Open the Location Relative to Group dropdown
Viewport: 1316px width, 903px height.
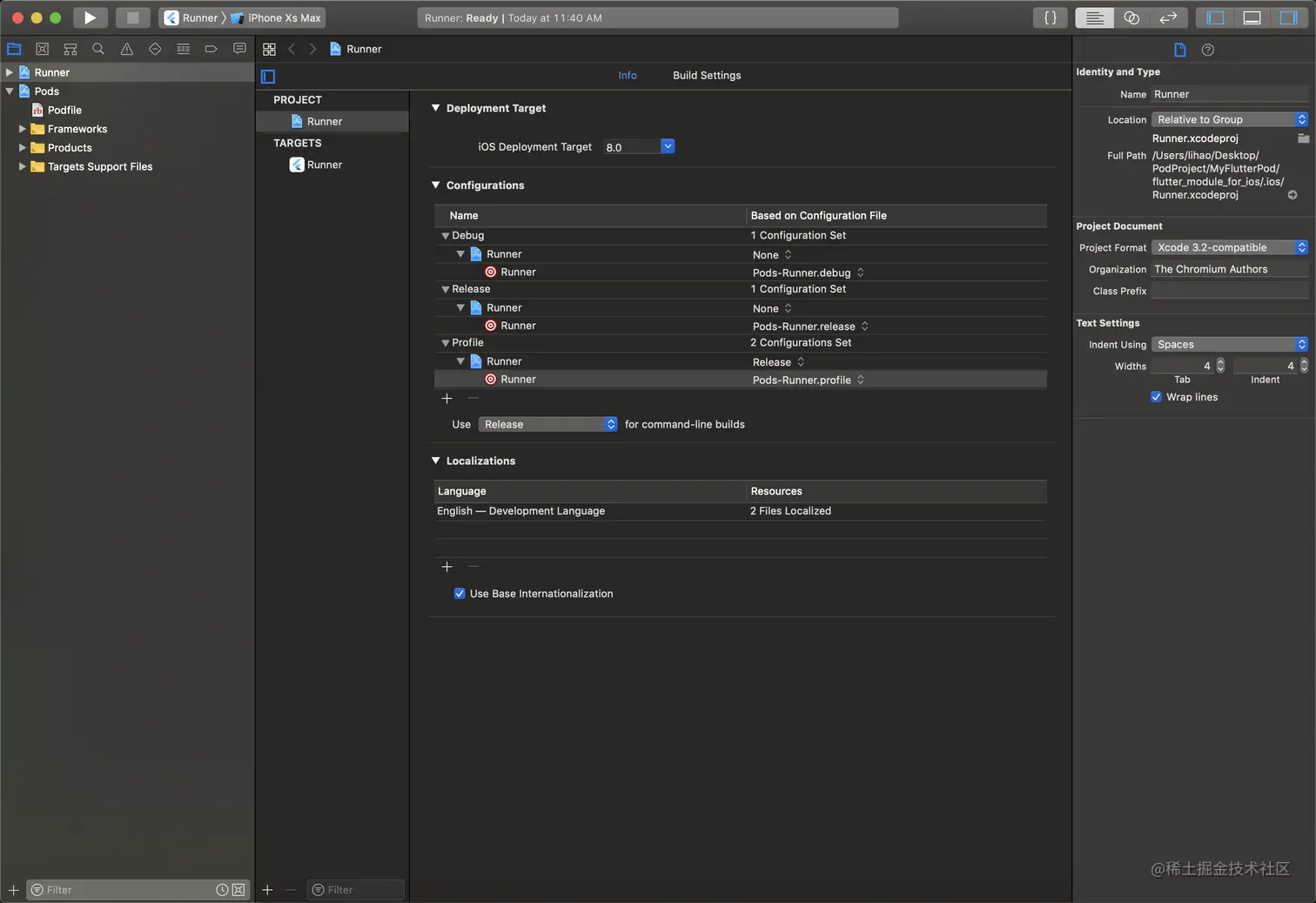click(1230, 119)
